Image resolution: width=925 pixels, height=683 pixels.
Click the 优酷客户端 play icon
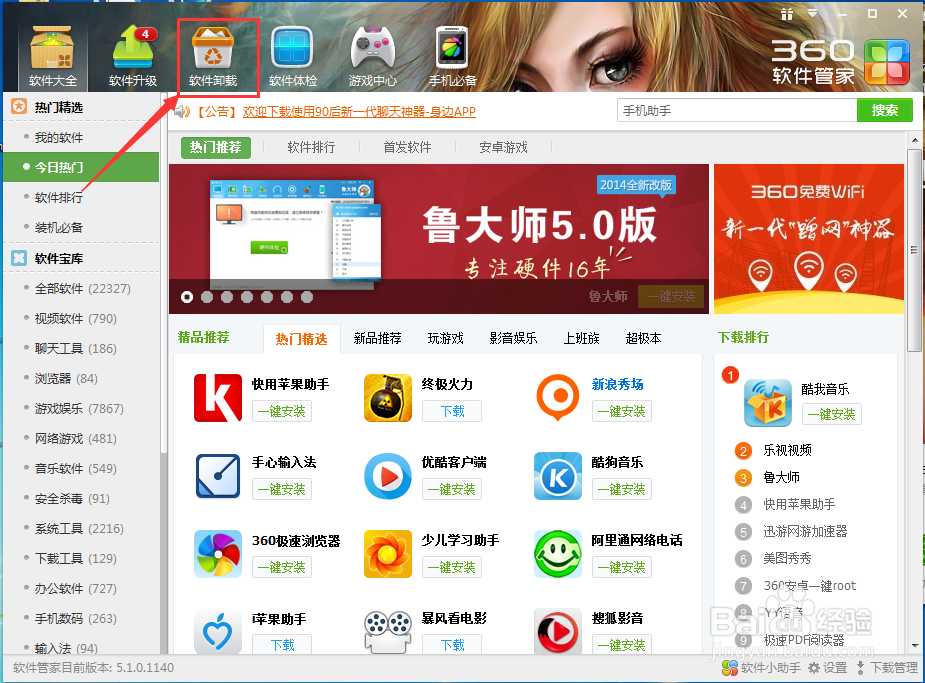pyautogui.click(x=388, y=476)
